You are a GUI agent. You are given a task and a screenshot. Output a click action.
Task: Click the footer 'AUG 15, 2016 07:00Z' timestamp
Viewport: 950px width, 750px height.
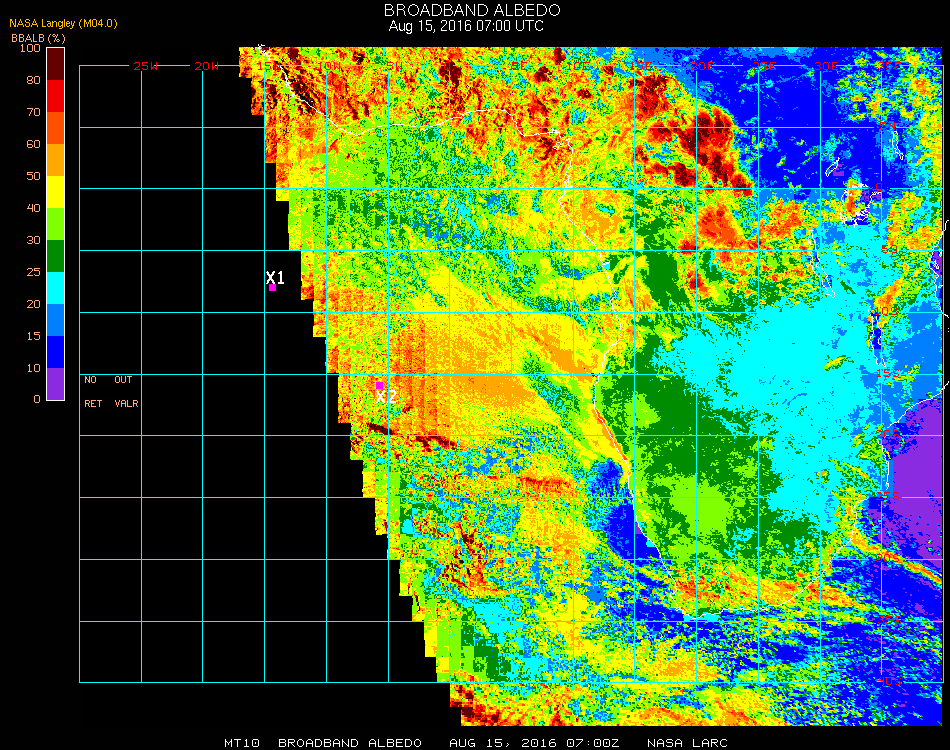tap(534, 743)
